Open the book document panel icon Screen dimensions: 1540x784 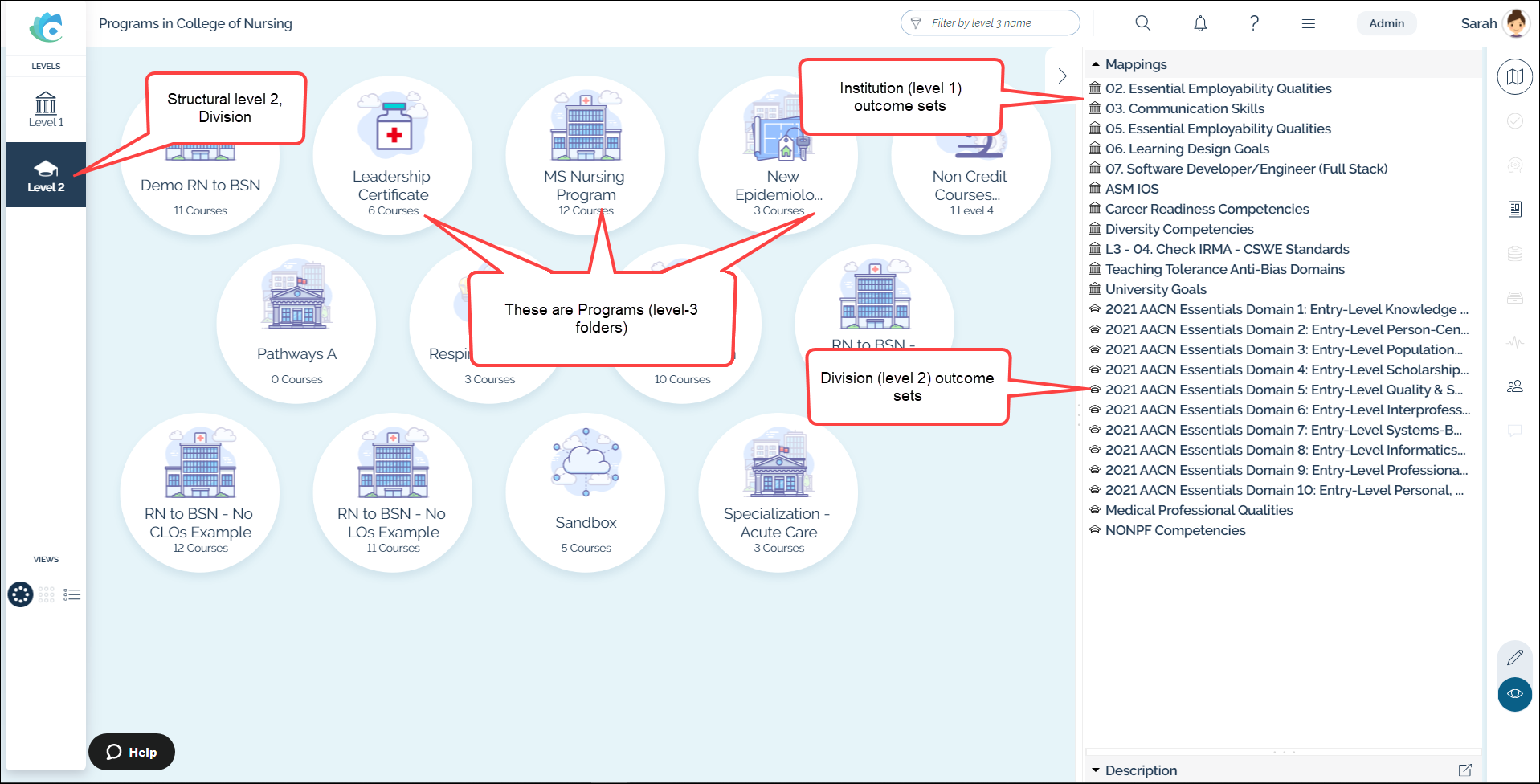tap(1515, 210)
